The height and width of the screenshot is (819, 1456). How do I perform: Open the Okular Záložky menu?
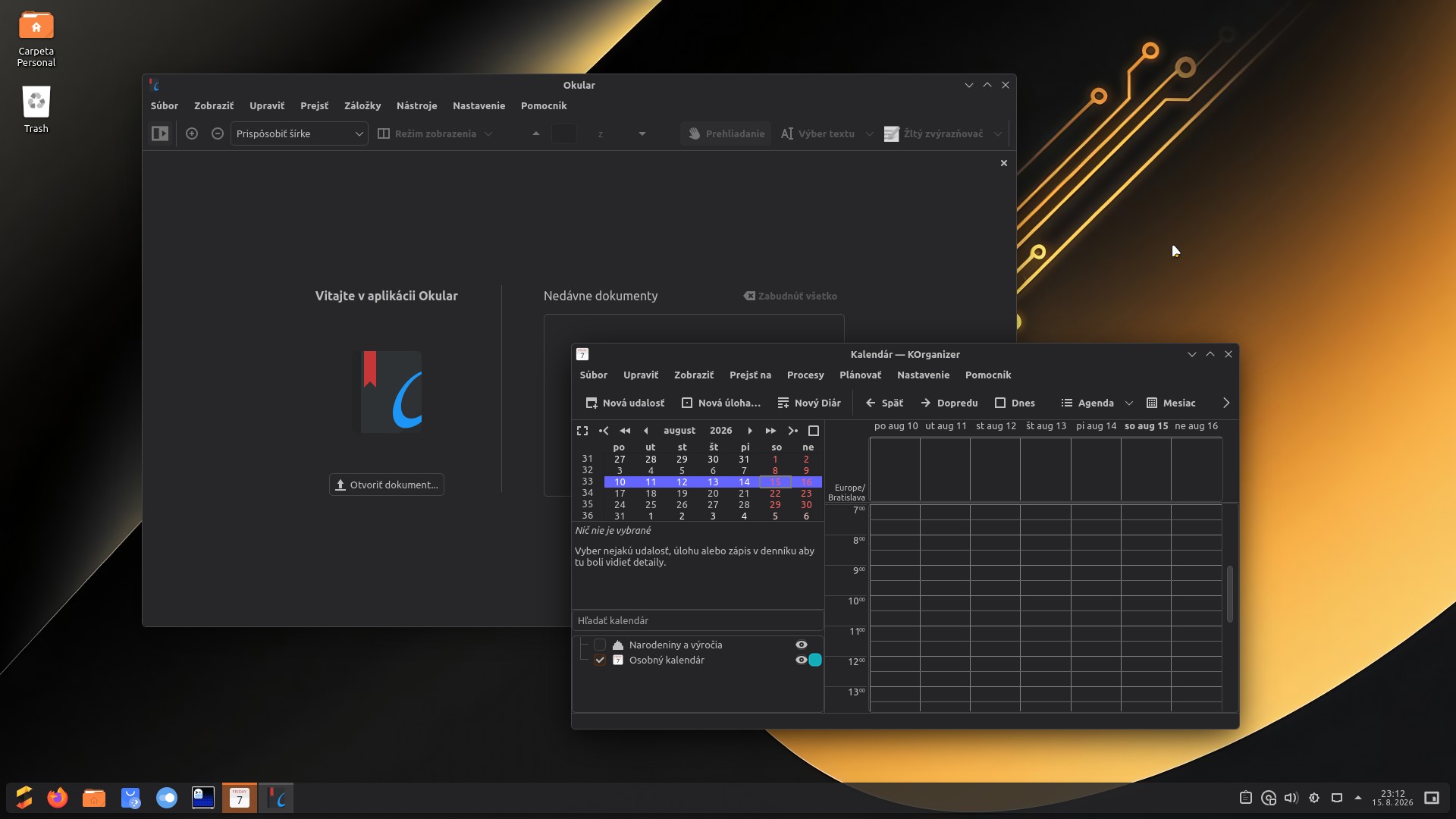(362, 106)
